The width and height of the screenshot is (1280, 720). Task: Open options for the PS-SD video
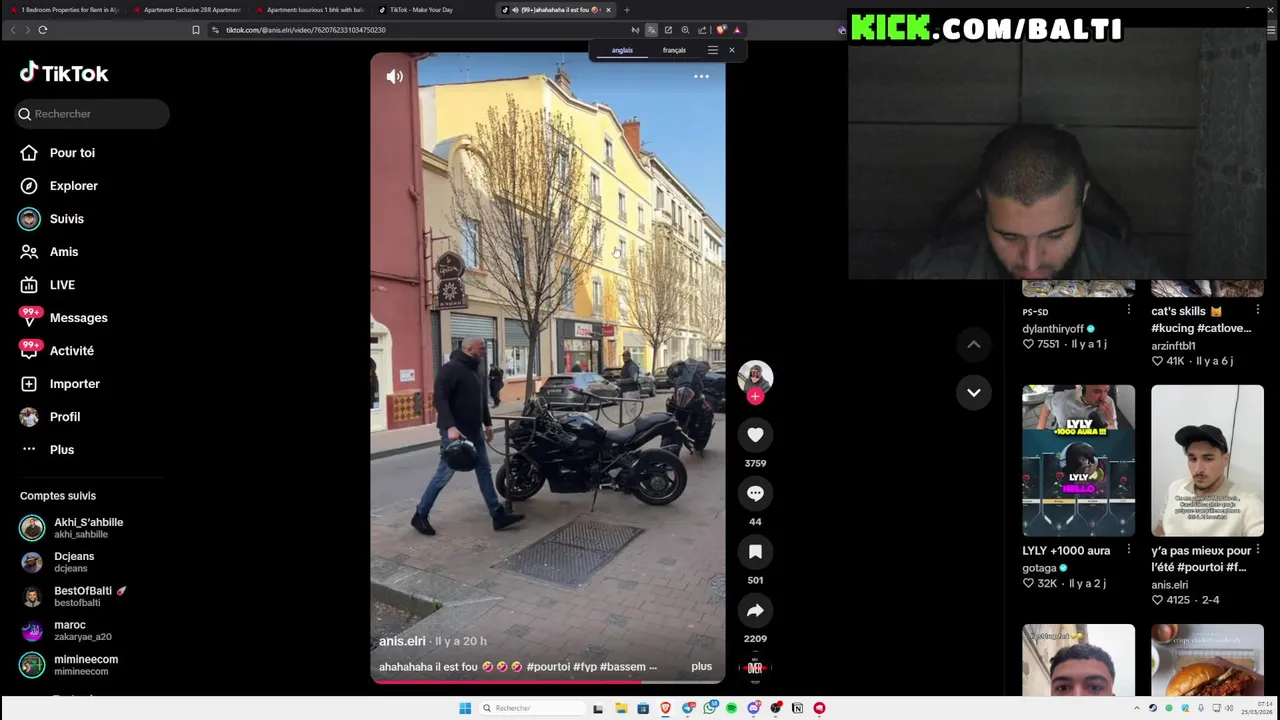point(1128,311)
